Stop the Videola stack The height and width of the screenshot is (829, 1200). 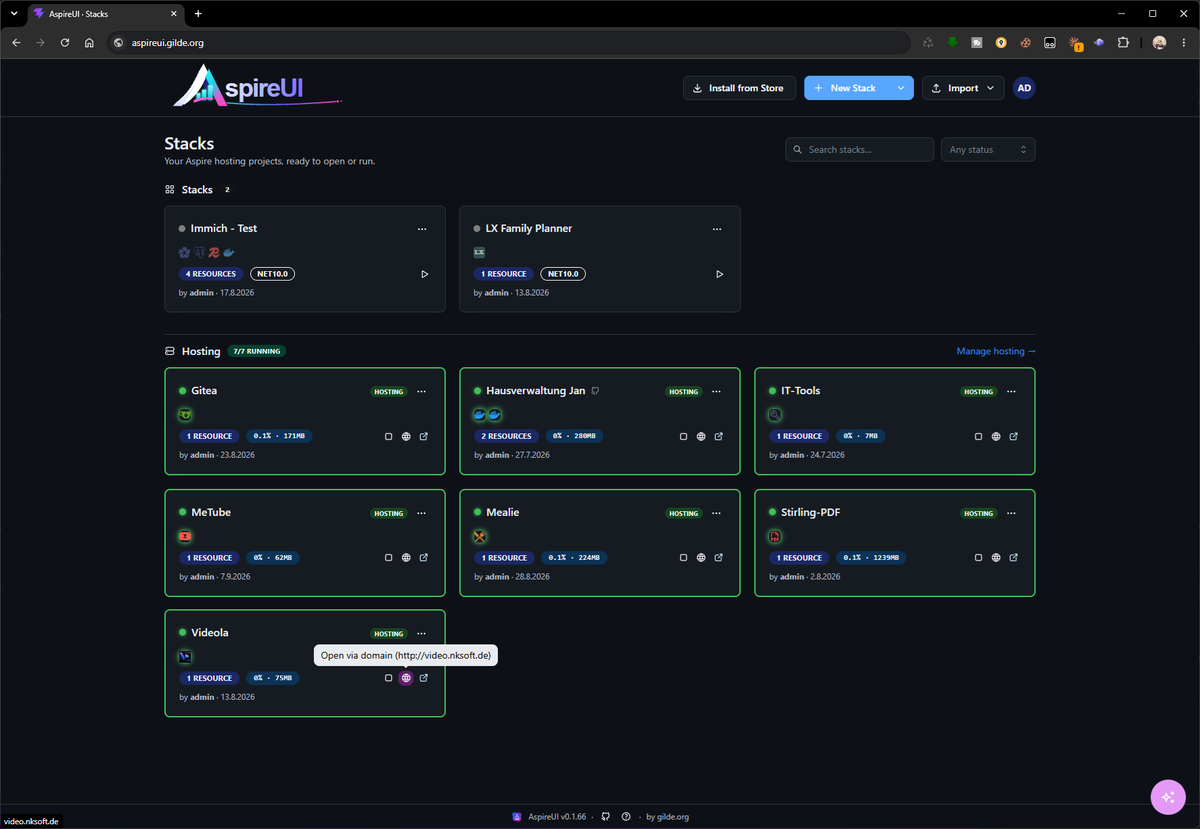coord(389,678)
